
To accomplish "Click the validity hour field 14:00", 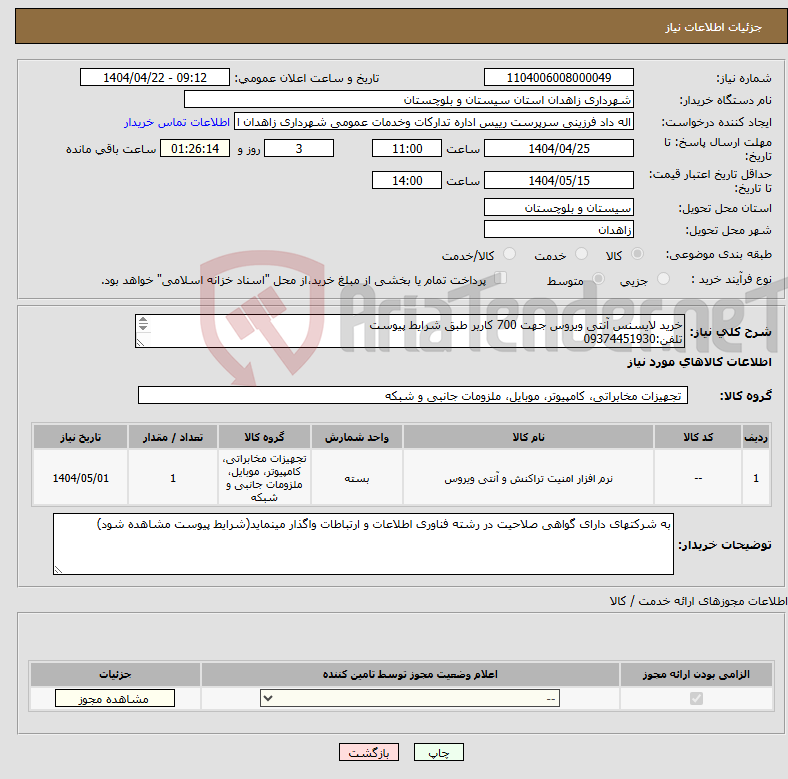I will point(407,180).
